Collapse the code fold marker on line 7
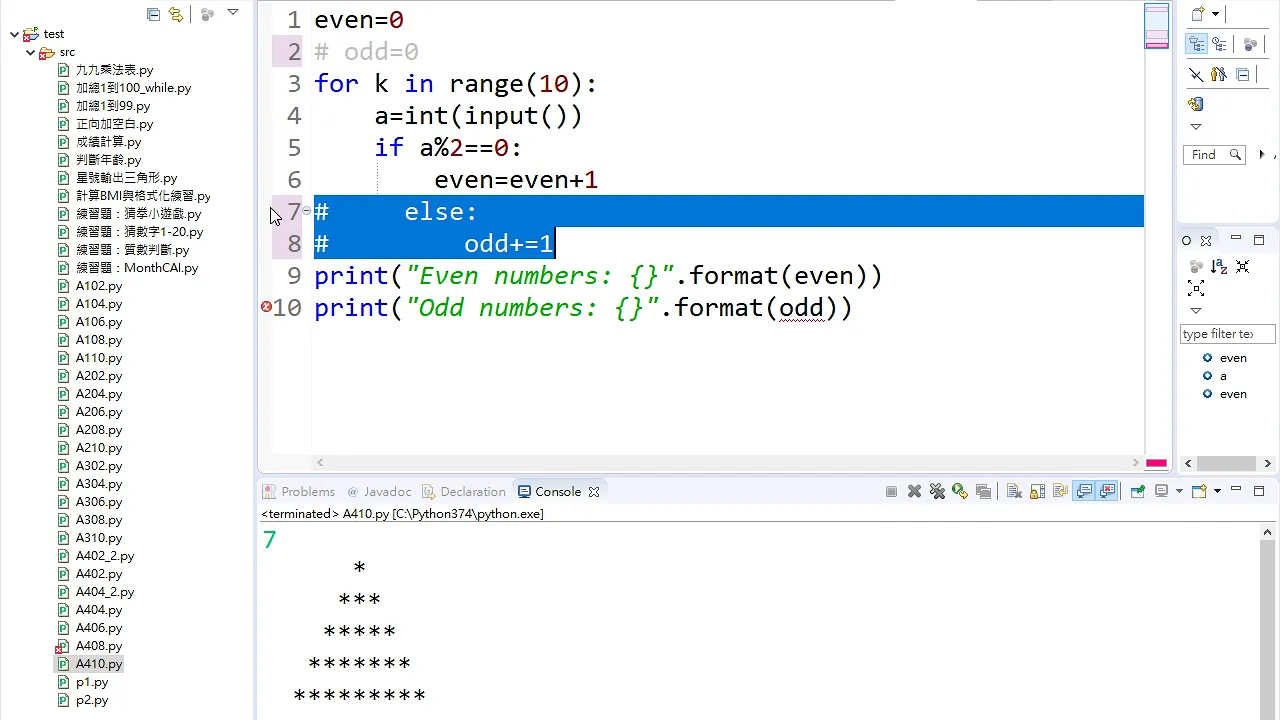This screenshot has height=720, width=1280. (306, 211)
